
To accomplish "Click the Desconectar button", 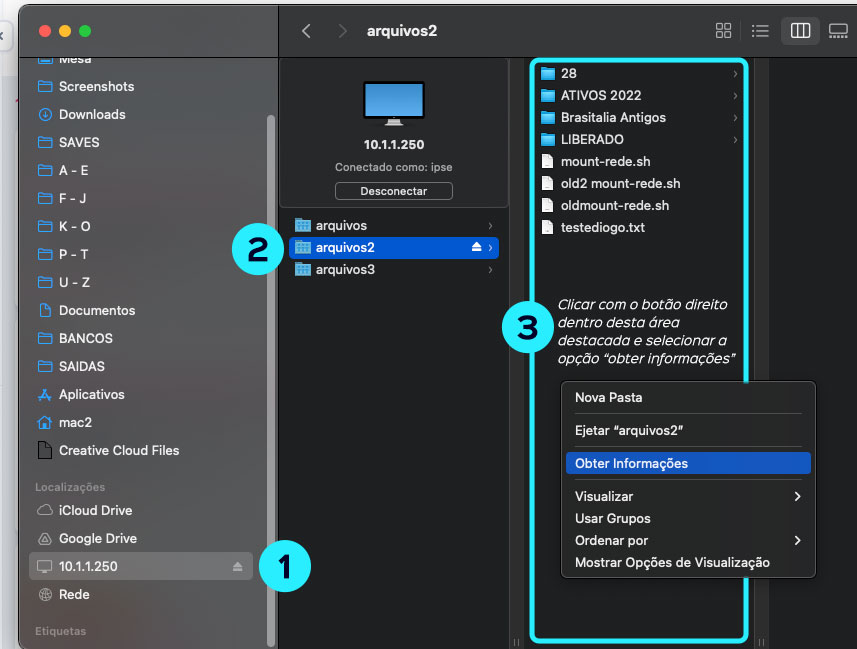I will coord(393,191).
